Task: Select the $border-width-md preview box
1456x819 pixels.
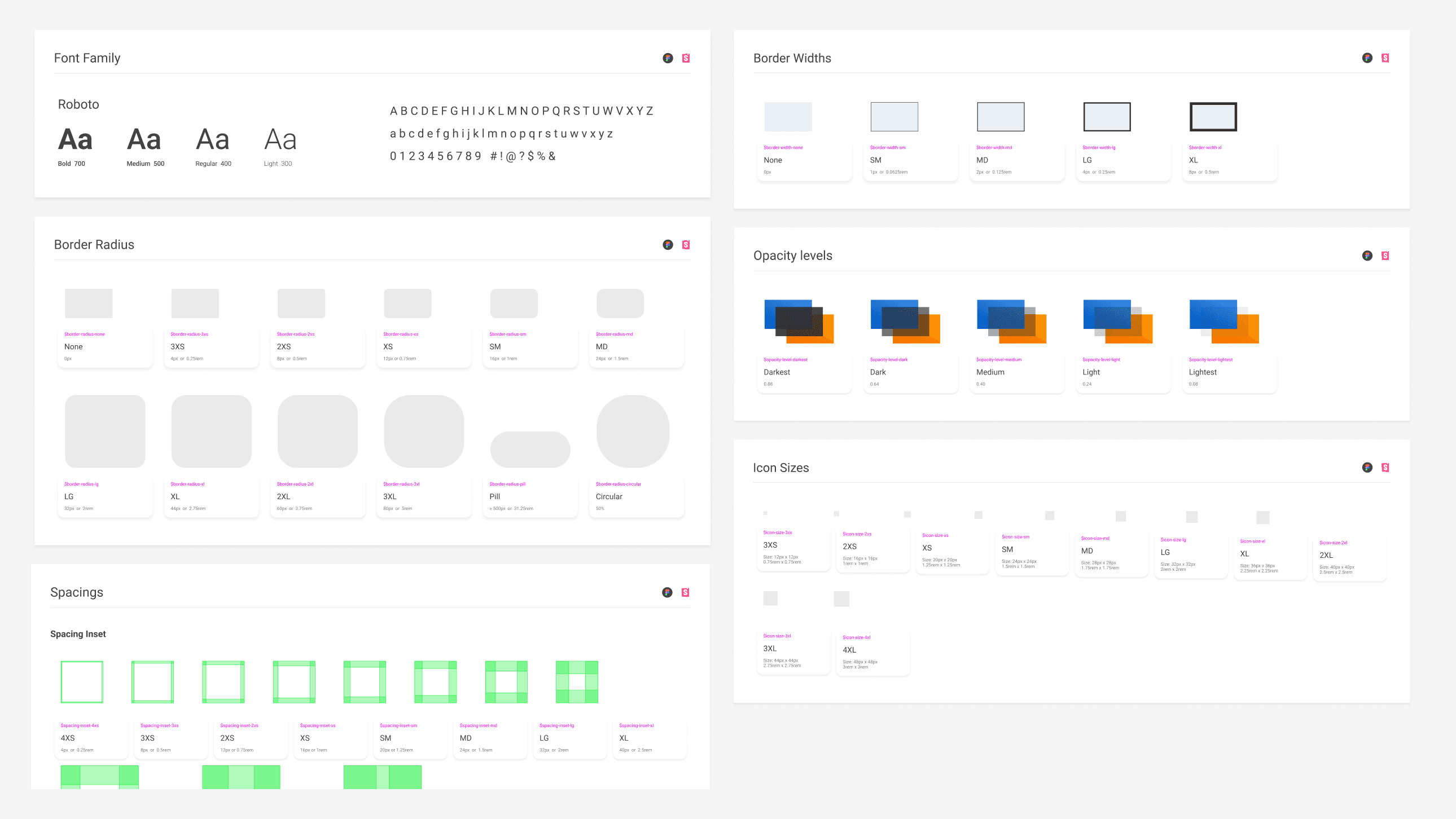Action: pyautogui.click(x=1001, y=116)
